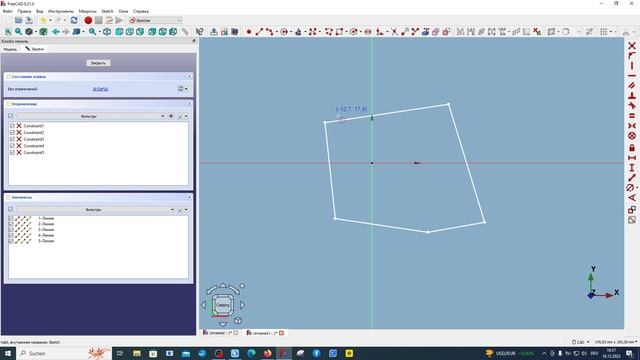Click the isometric view cube icon
640x360 pixels.
[107, 32]
